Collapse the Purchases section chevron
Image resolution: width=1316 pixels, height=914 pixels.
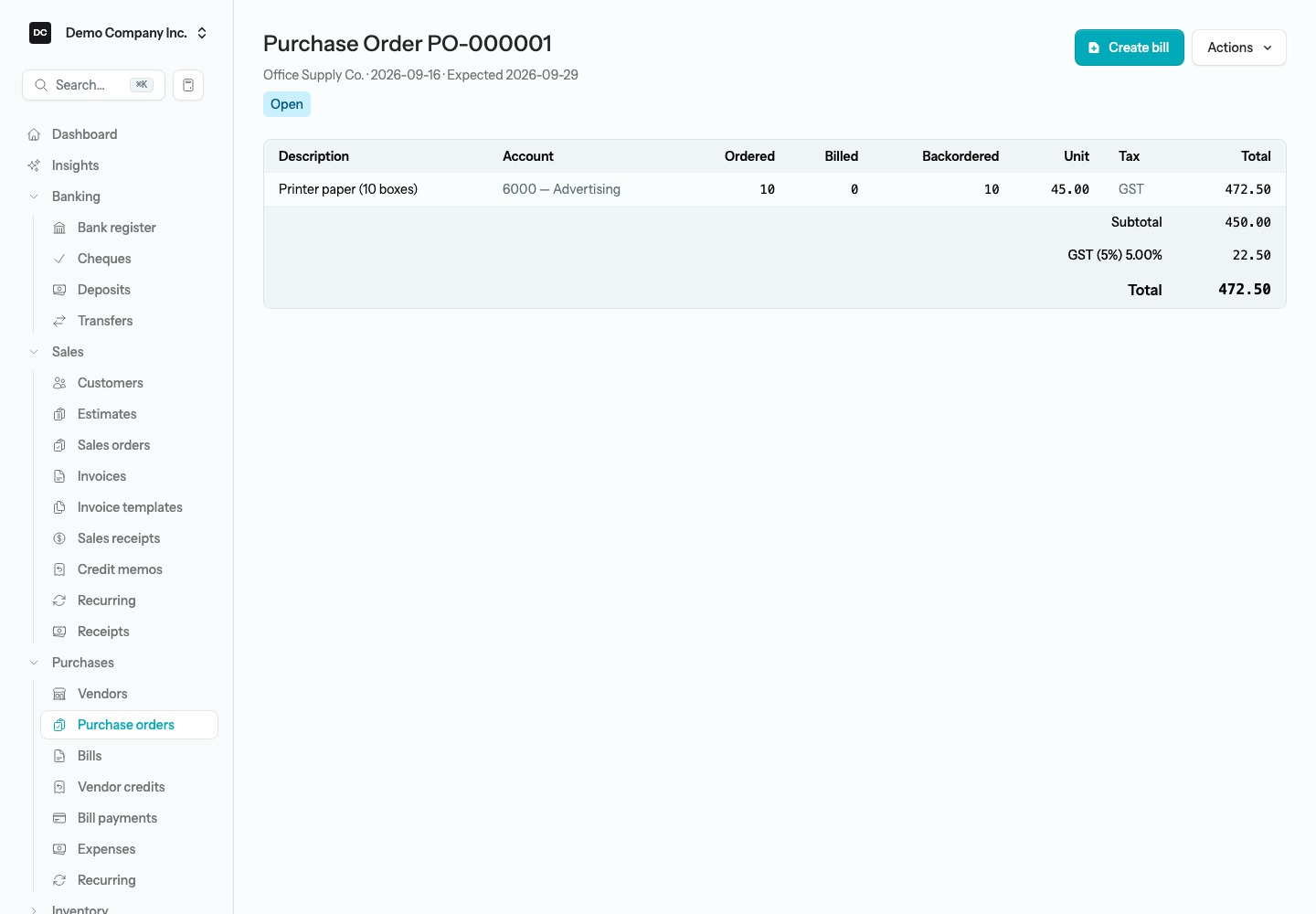(34, 663)
